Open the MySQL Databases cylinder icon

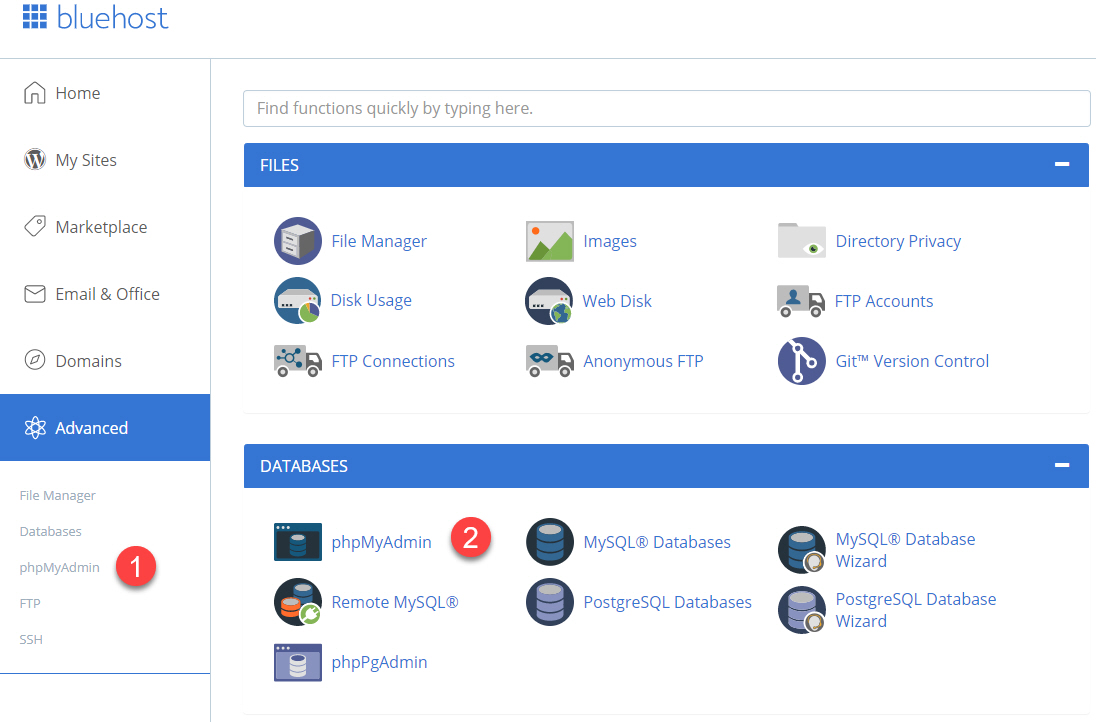(550, 542)
